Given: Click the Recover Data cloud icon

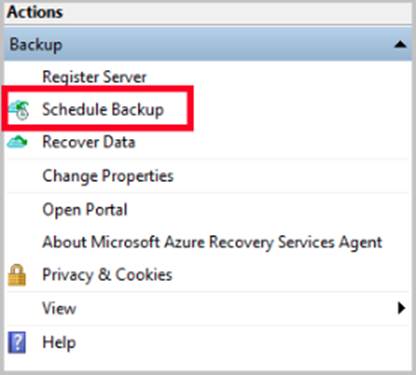Looking at the screenshot, I should point(17,142).
